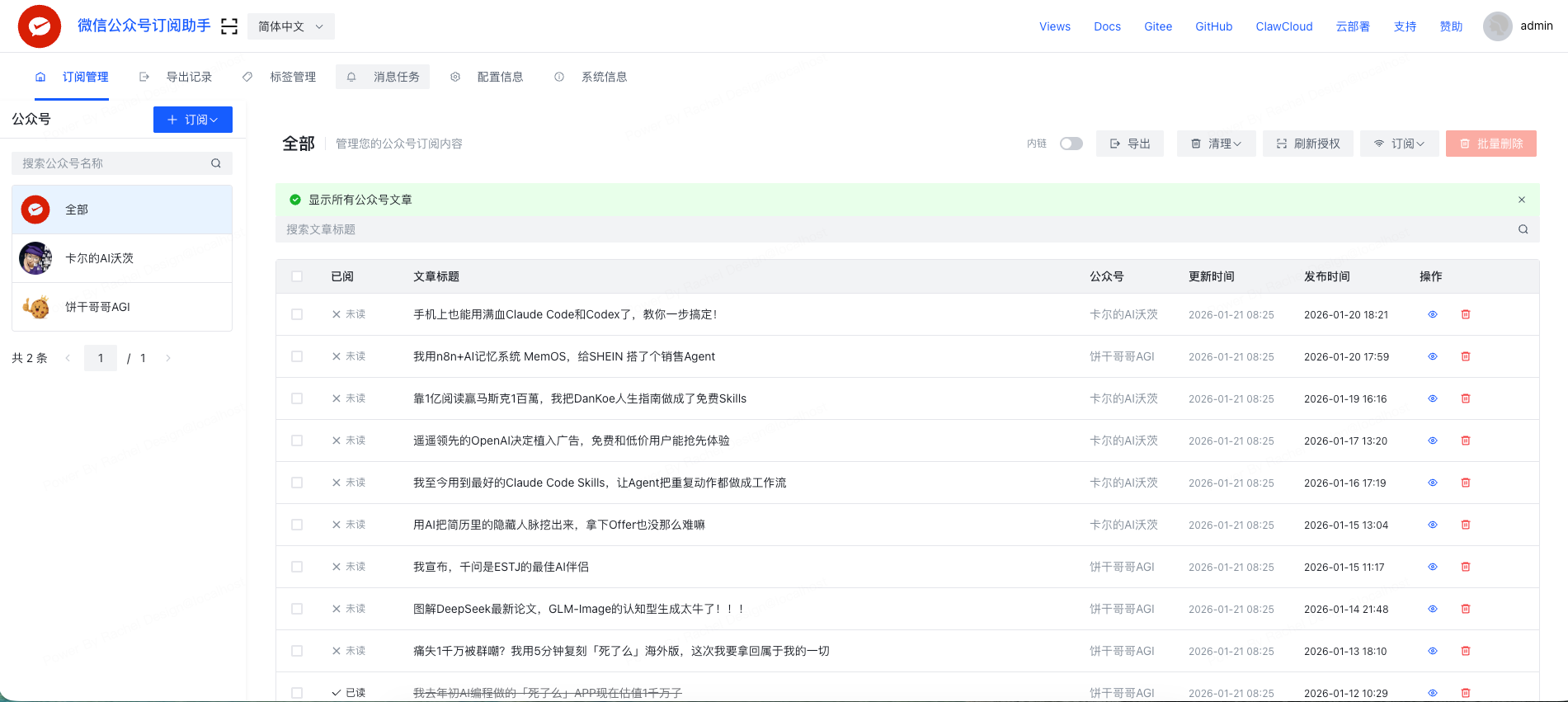Image resolution: width=1568 pixels, height=702 pixels.
Task: Delete article 用AI把简历里的隐藏人脉挖出来 with trash icon
Action: (x=1466, y=525)
